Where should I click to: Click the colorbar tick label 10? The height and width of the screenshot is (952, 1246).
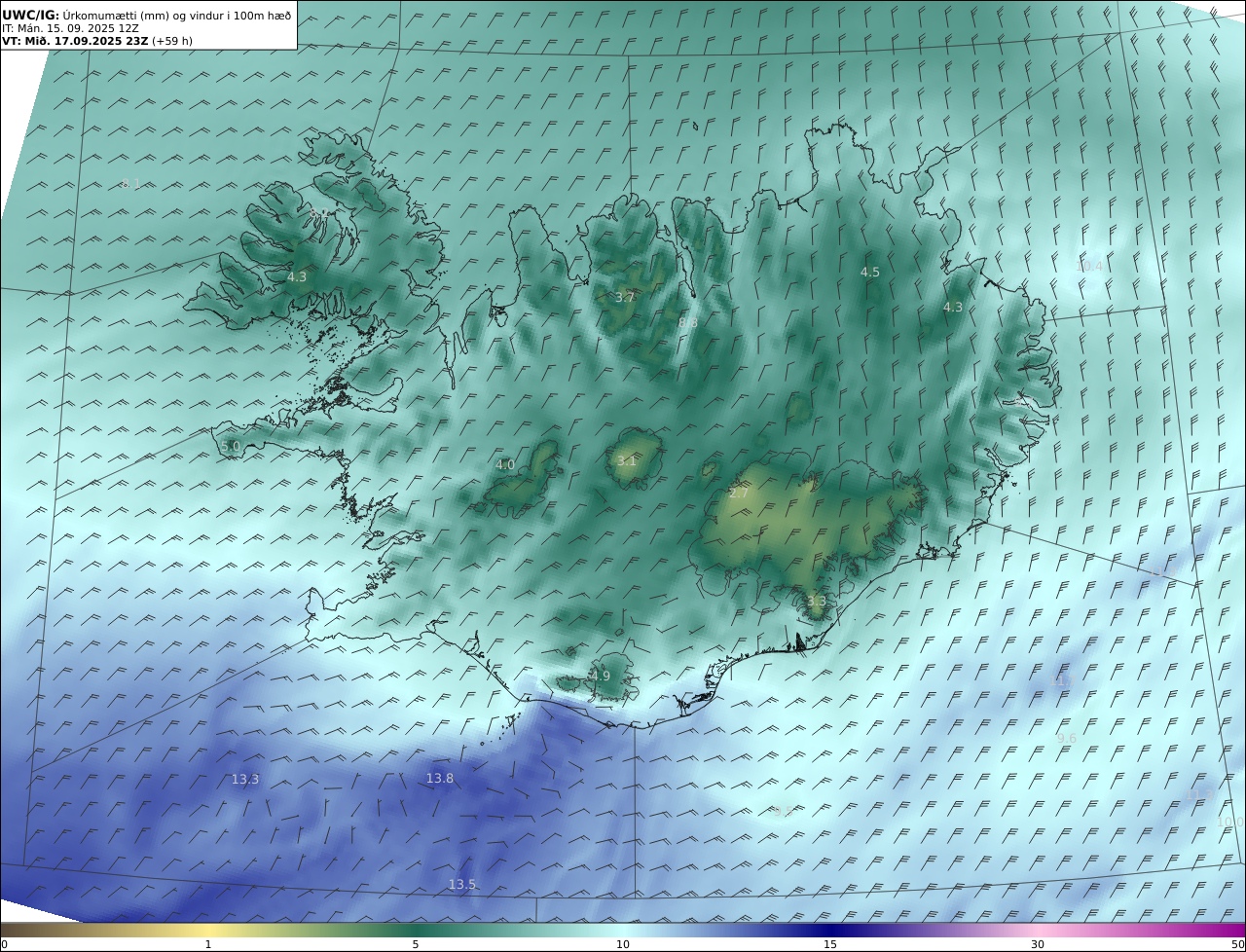point(623,945)
